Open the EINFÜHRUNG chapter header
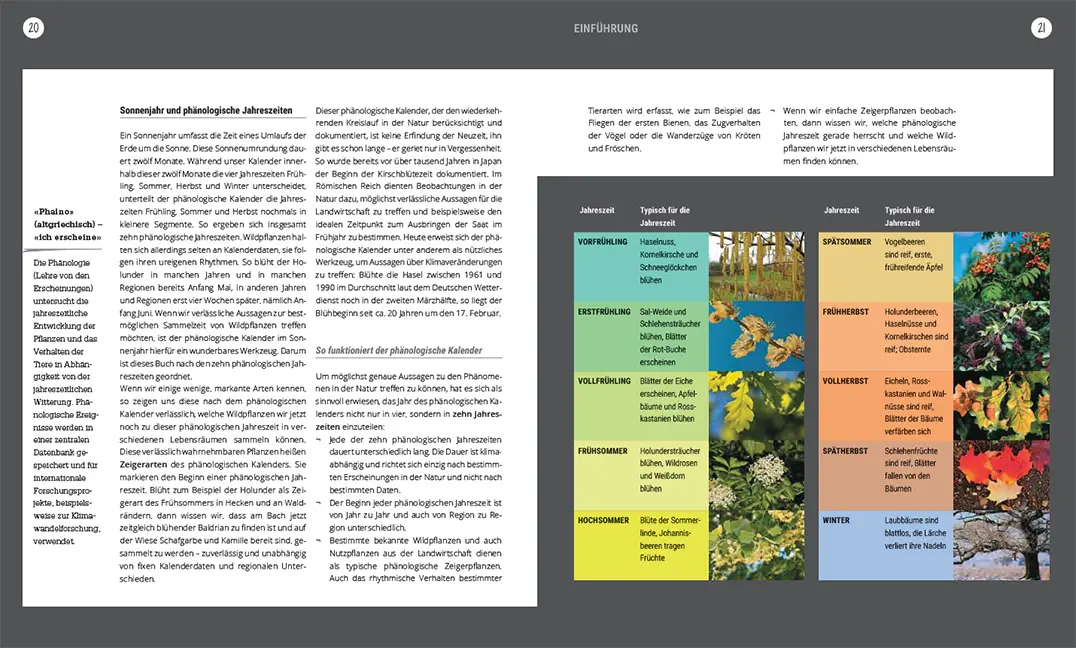 (605, 28)
